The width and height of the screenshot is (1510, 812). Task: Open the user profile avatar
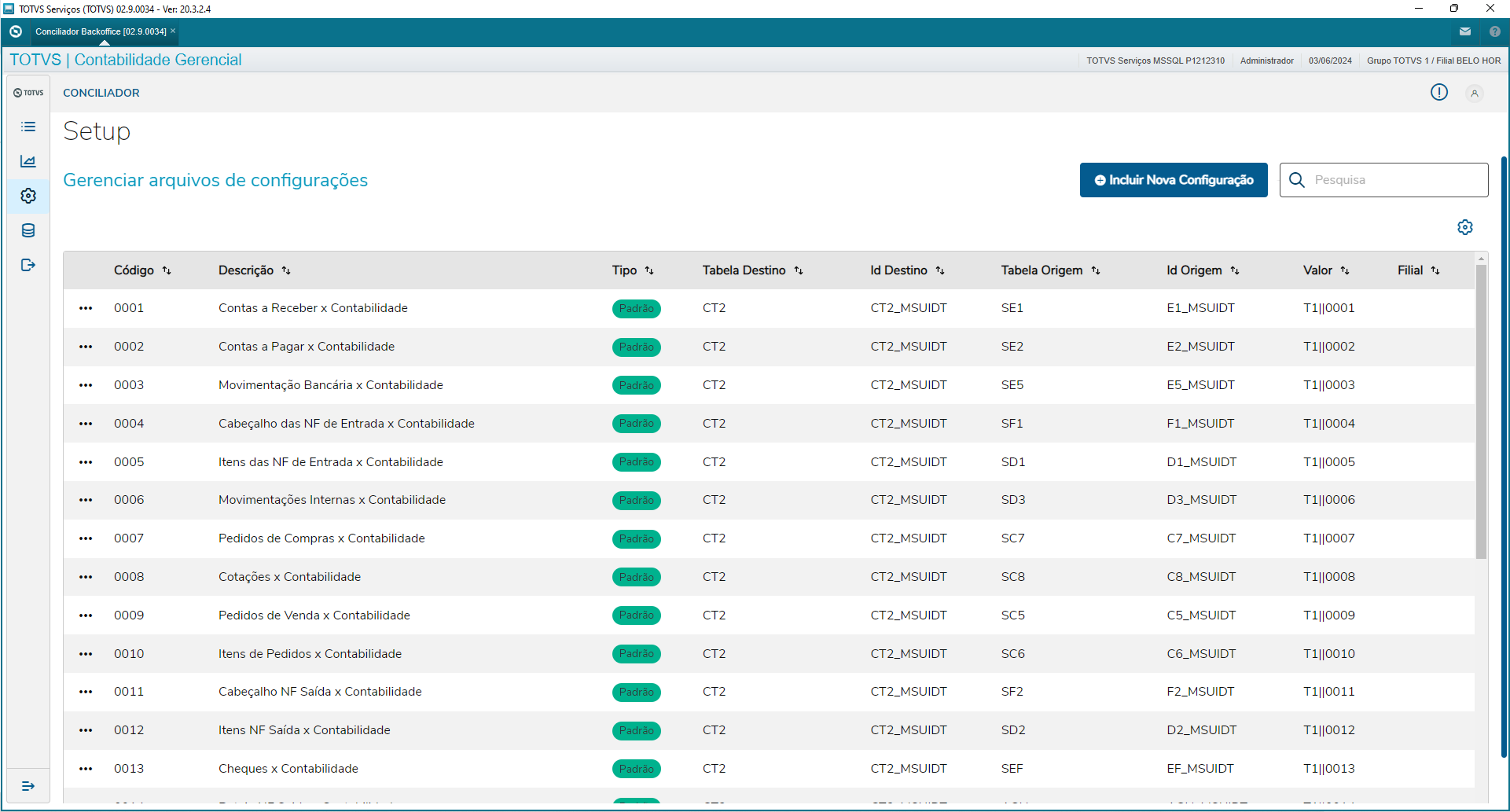point(1475,94)
